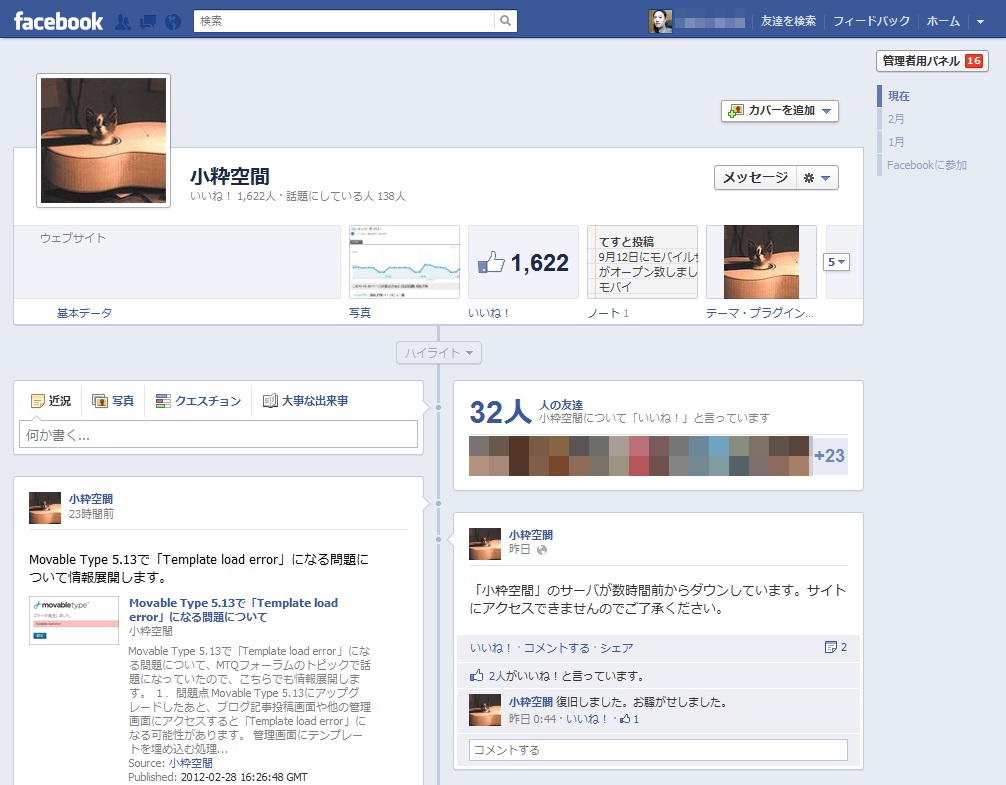Open the てすと投稿 note tile

point(642,262)
